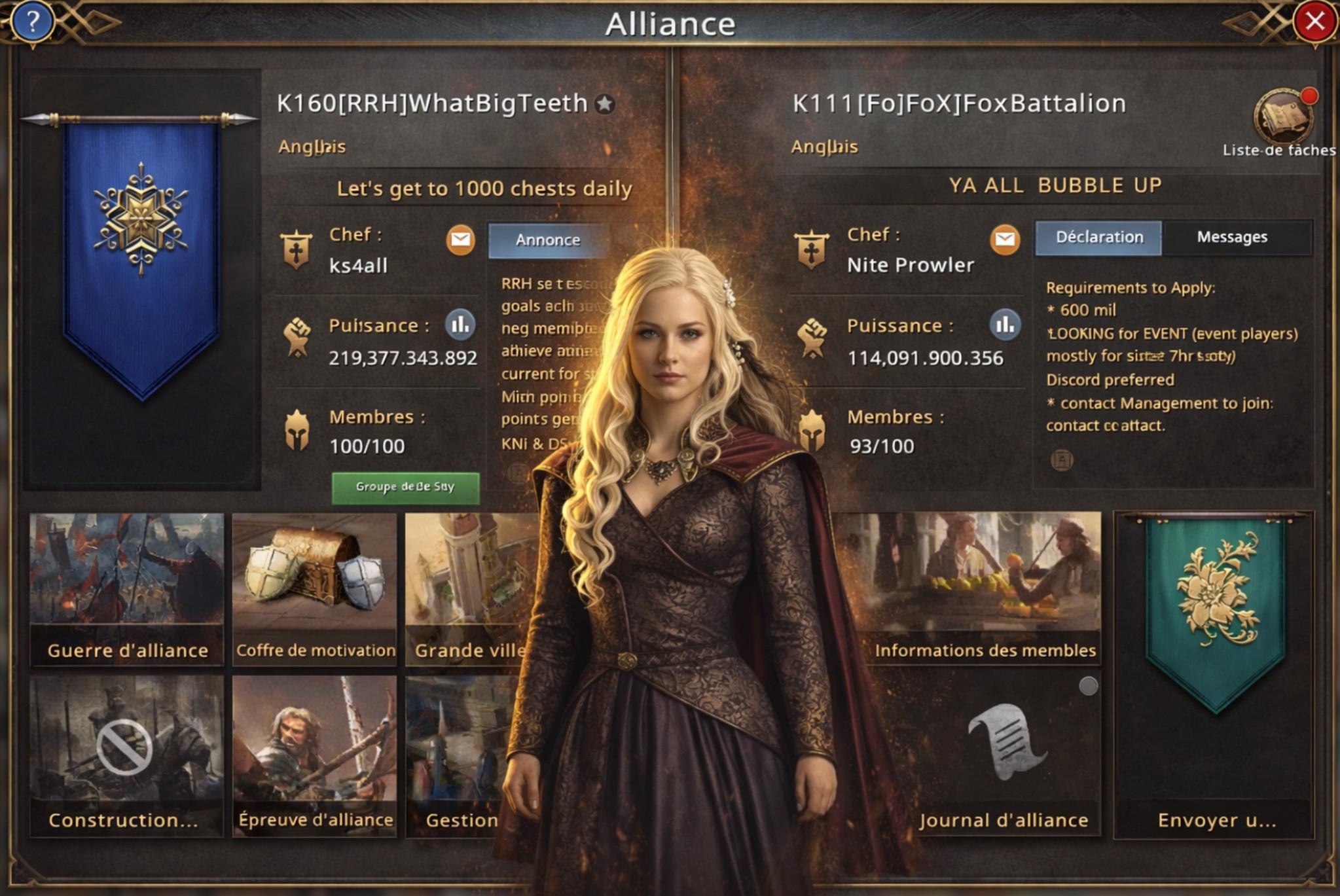The width and height of the screenshot is (1340, 896).
Task: Open the Liste de tâches book icon
Action: point(1284,116)
